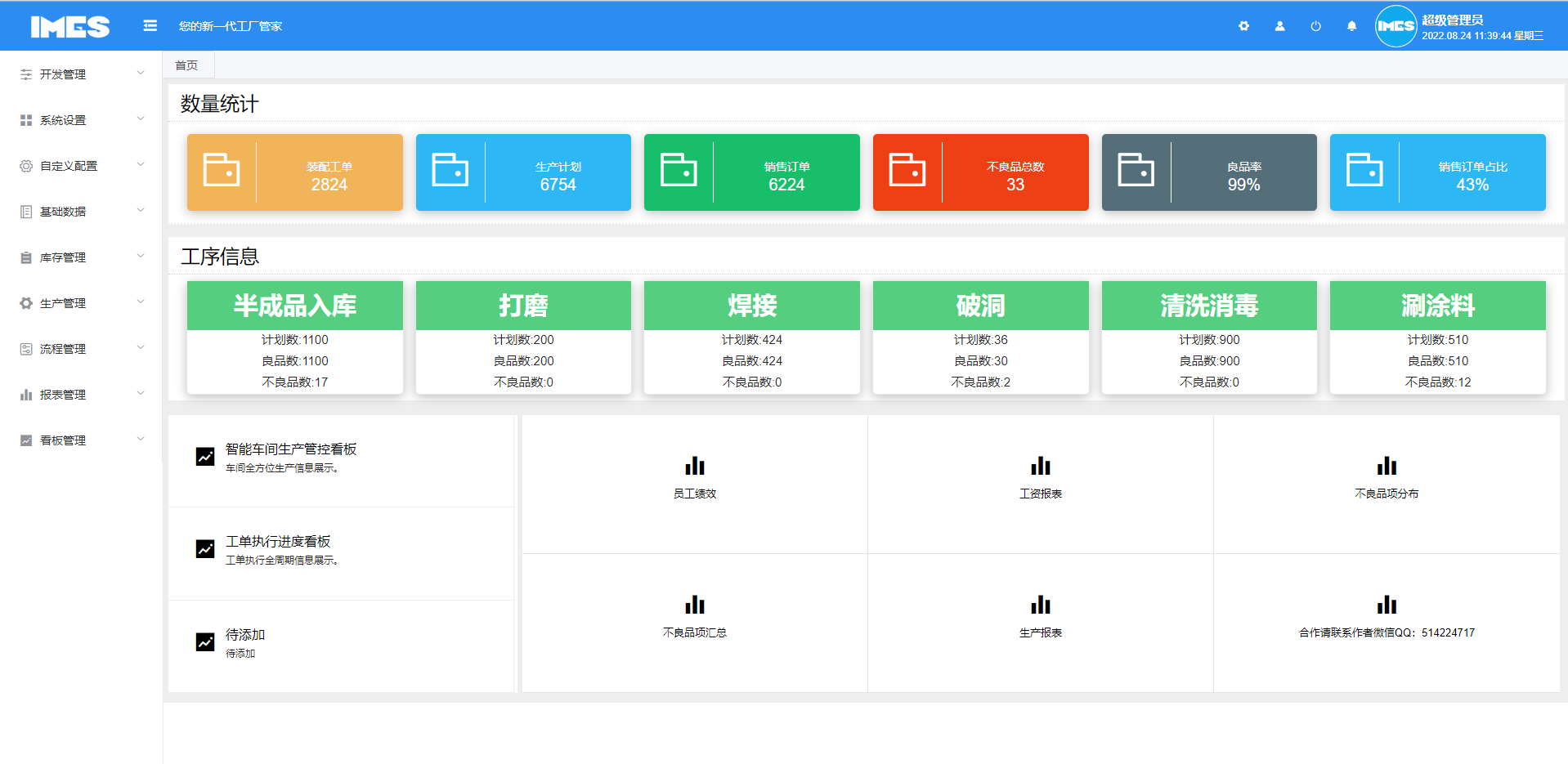Viewport: 1568px width, 764px height.
Task: Click wallet icon on 销售订单 card
Action: click(x=679, y=170)
